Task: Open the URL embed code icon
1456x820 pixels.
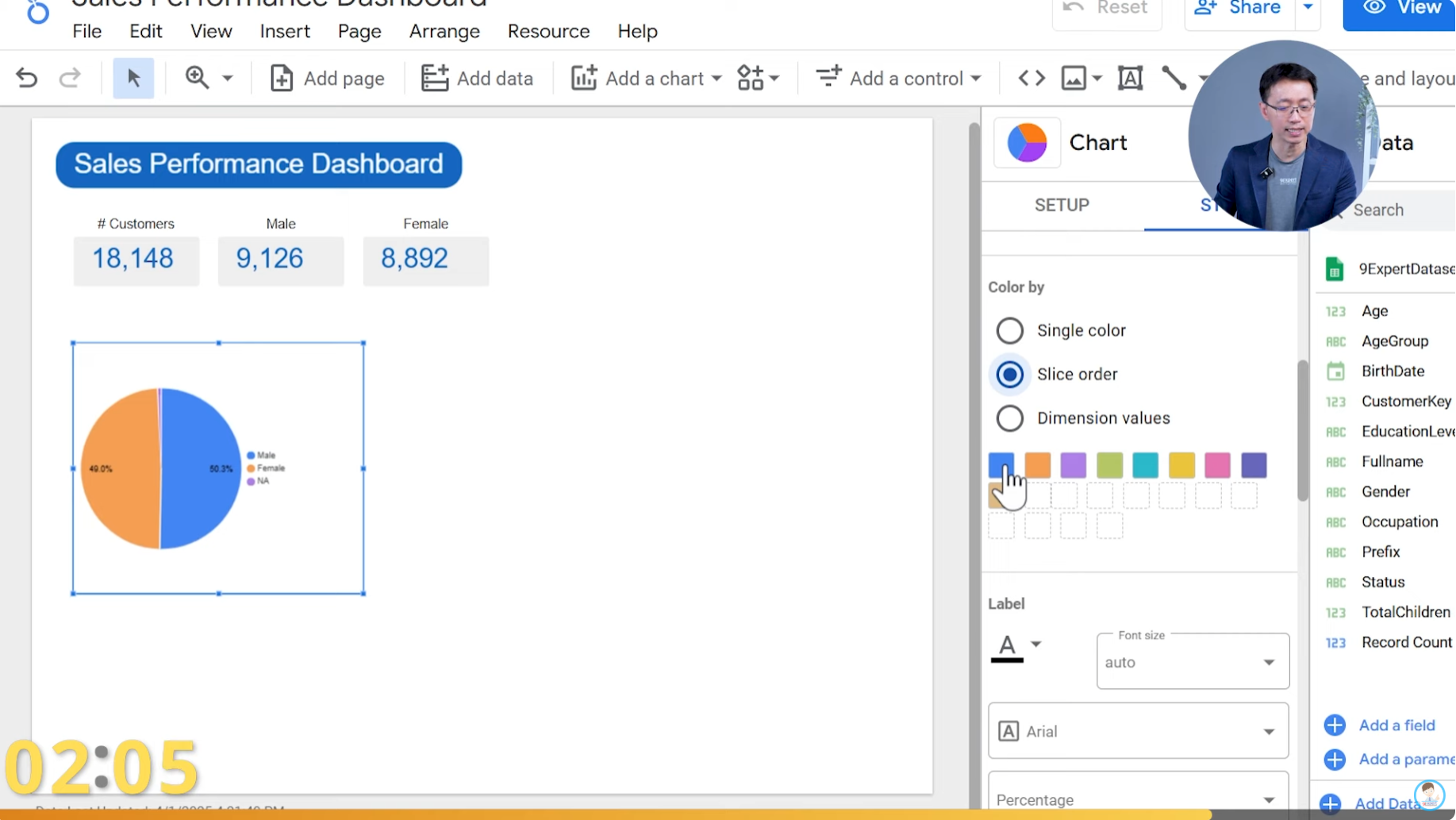Action: pos(1031,78)
